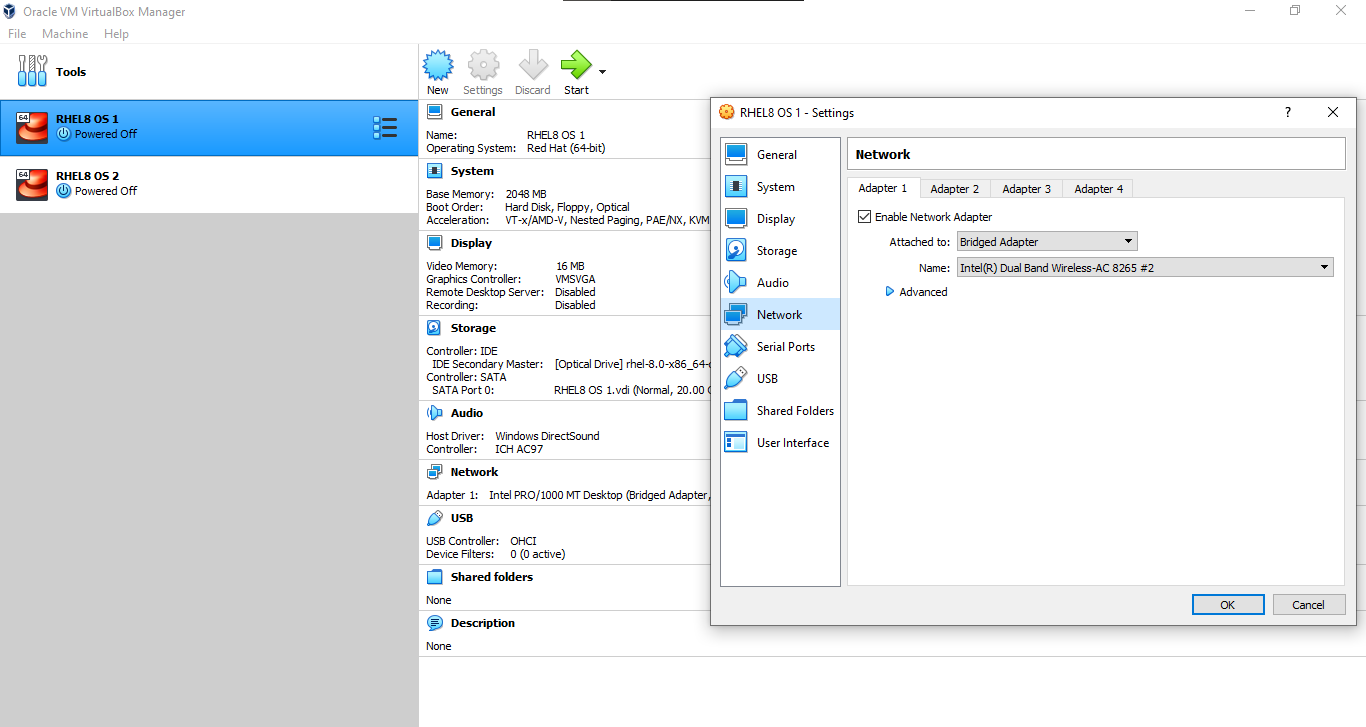This screenshot has width=1366, height=727.
Task: Click the Storage section header in details
Action: [473, 328]
